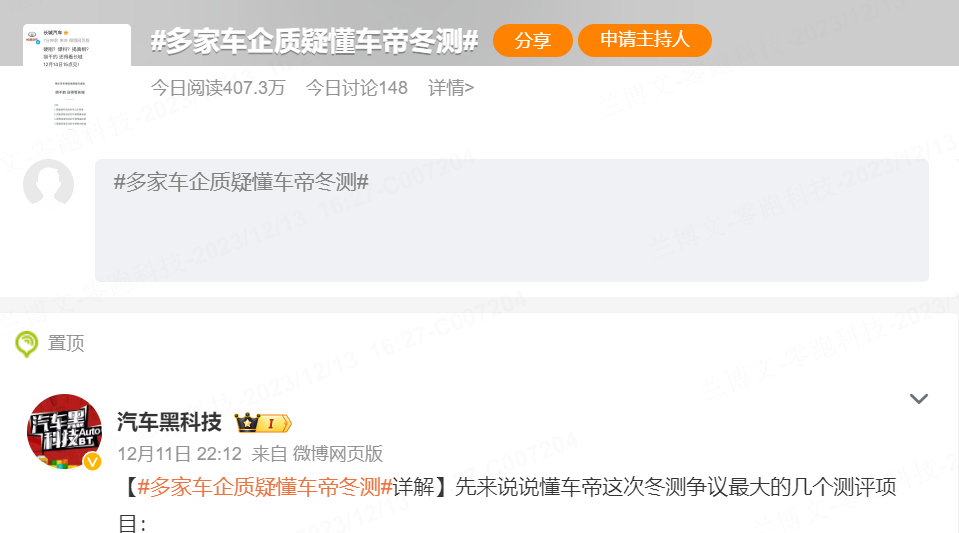Click the gray default user avatar
The width and height of the screenshot is (959, 533).
click(48, 184)
